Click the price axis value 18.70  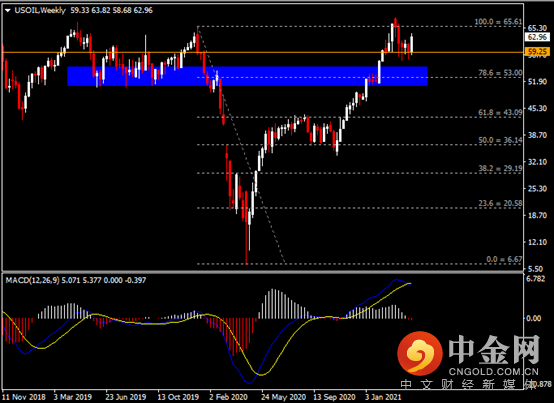point(537,215)
